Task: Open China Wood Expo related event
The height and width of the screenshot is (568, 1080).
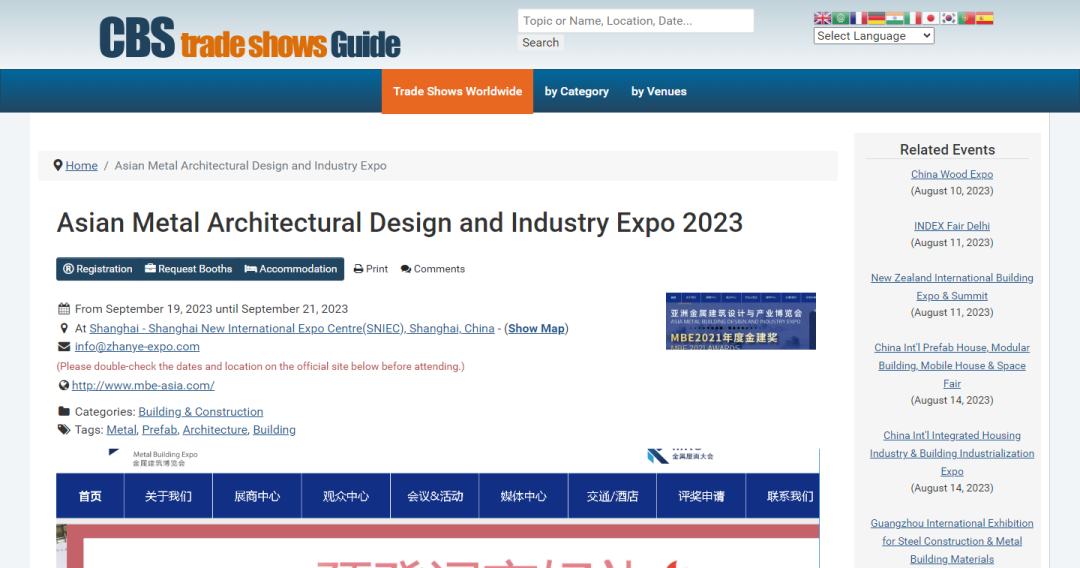Action: point(952,174)
